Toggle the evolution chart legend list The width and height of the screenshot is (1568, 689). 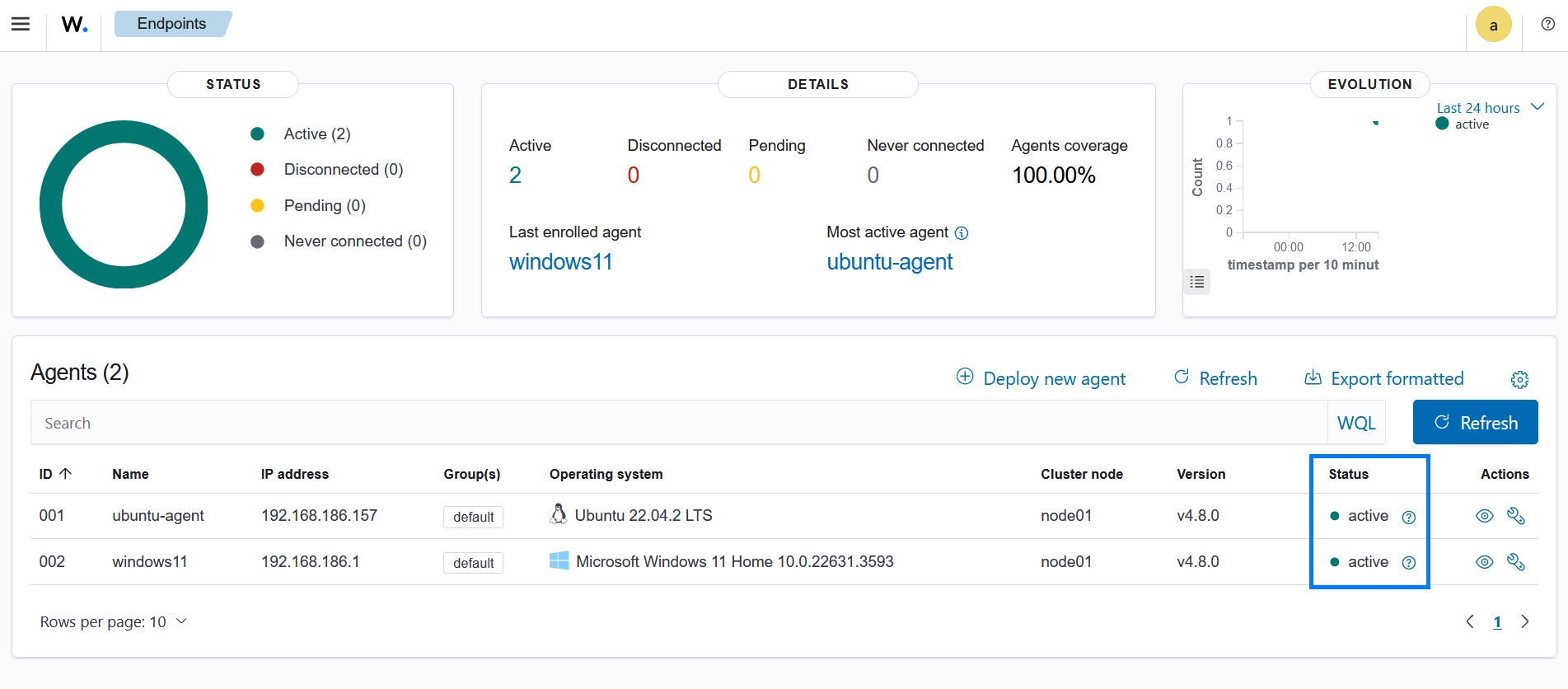tap(1196, 282)
